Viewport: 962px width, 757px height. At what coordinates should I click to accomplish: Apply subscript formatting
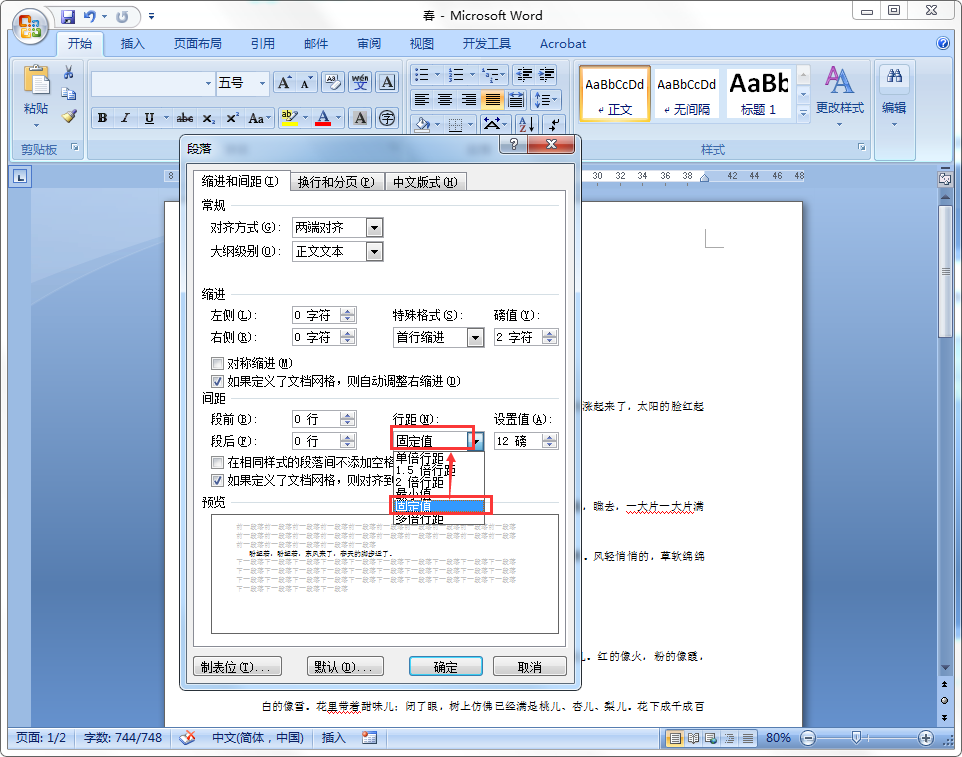[209, 118]
